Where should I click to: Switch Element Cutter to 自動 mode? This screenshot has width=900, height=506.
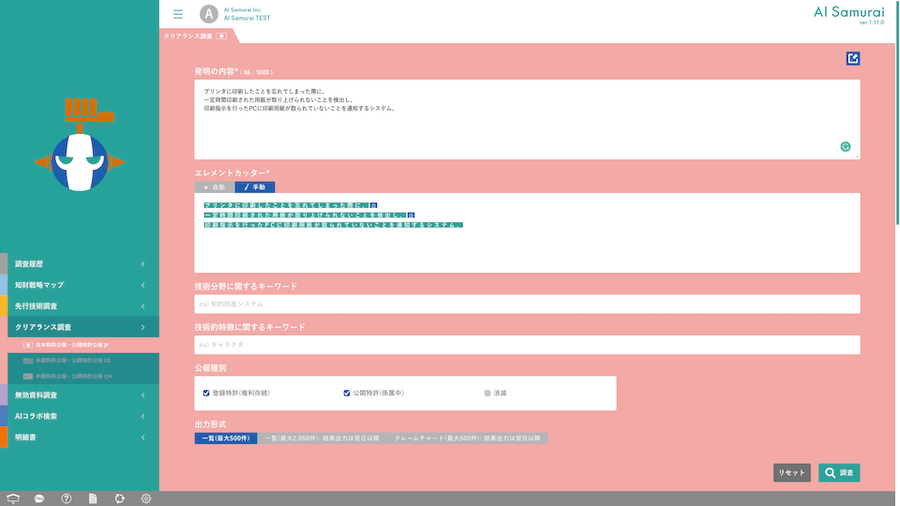[214, 187]
